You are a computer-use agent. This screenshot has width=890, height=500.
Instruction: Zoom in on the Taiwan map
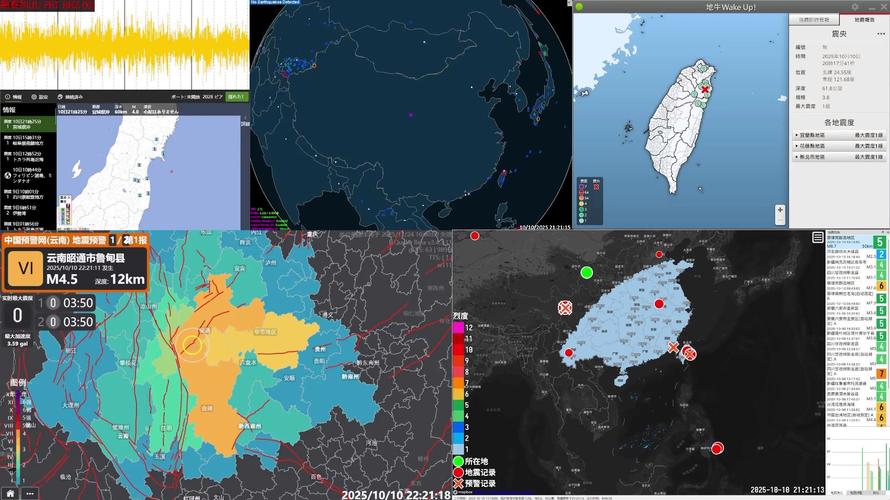779,211
